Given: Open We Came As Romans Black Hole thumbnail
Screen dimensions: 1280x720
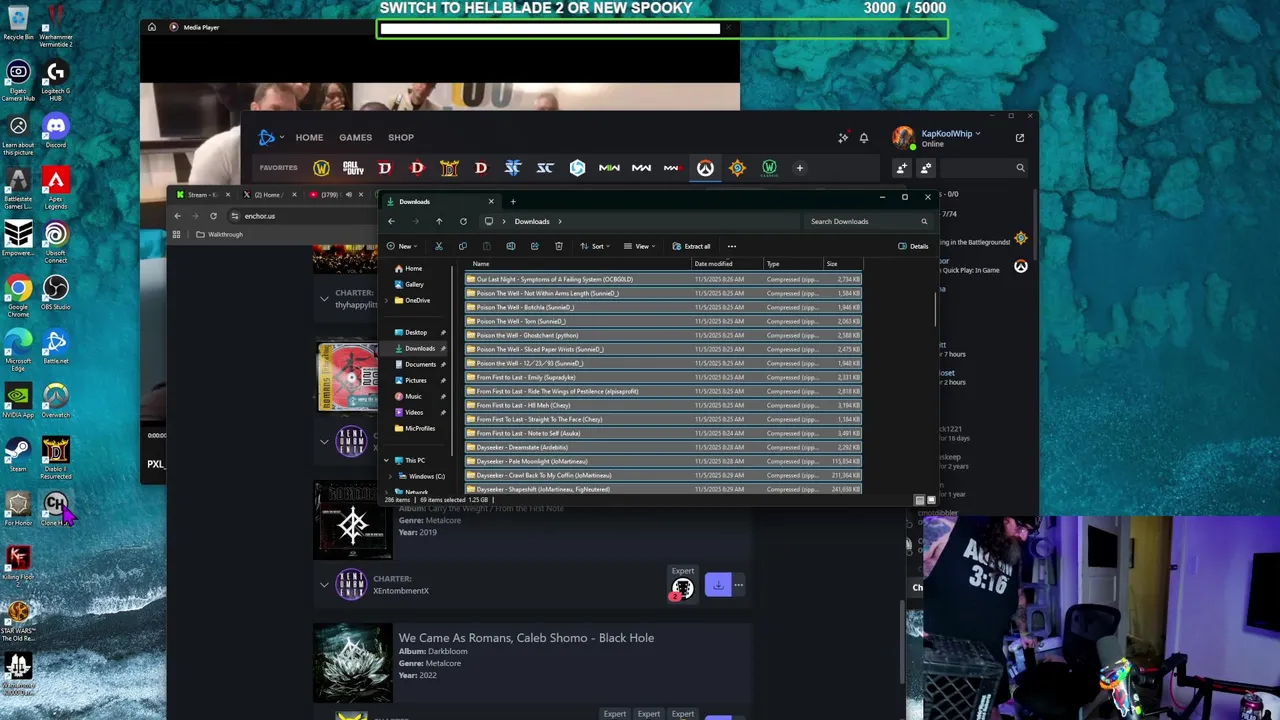Looking at the screenshot, I should (x=352, y=663).
